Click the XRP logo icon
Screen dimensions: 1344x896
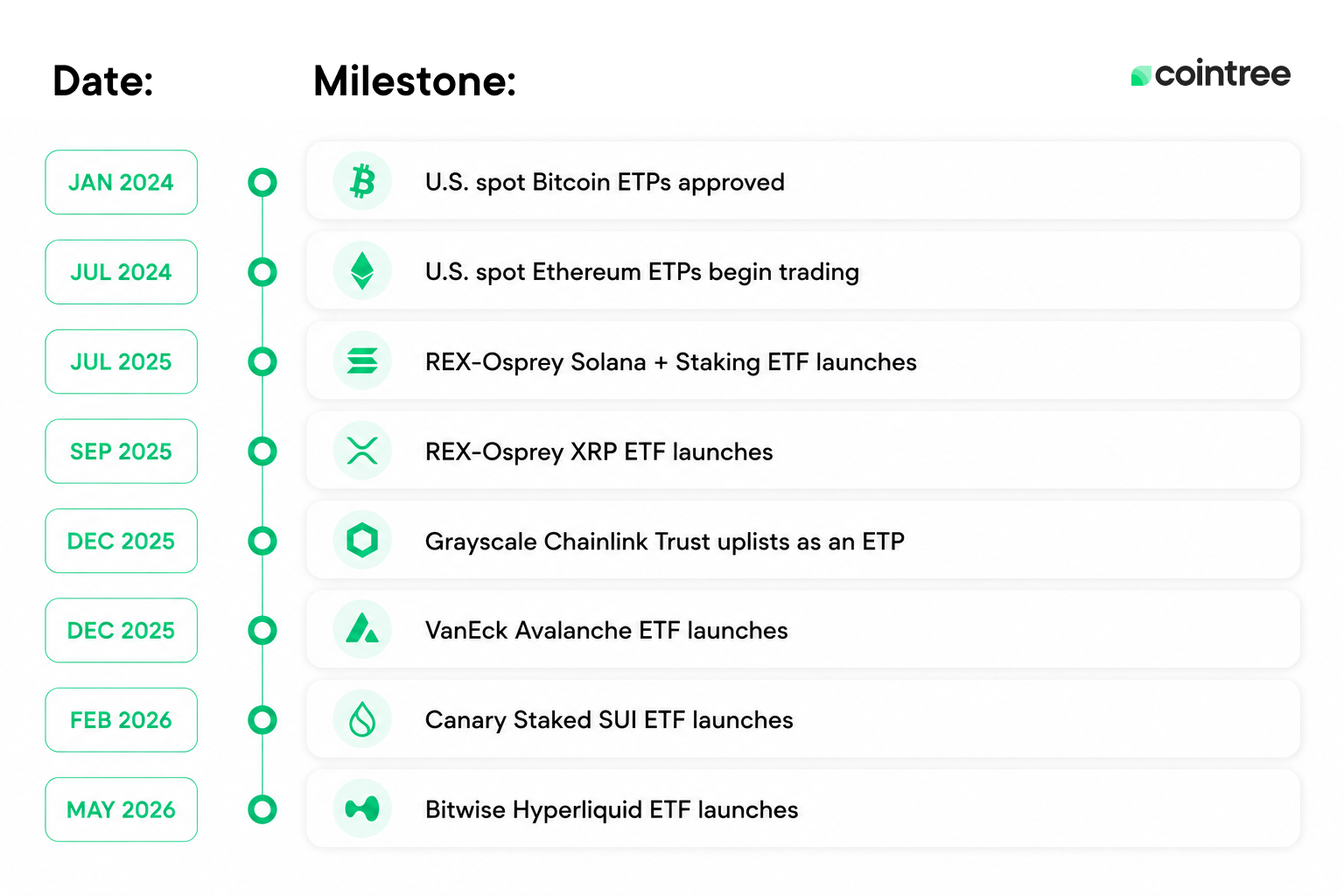coord(362,451)
